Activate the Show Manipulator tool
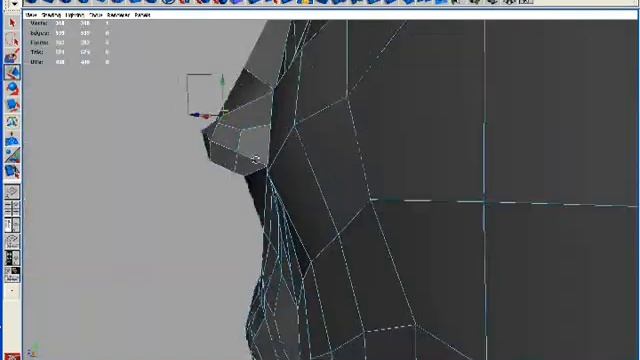The width and height of the screenshot is (640, 360). (x=12, y=155)
